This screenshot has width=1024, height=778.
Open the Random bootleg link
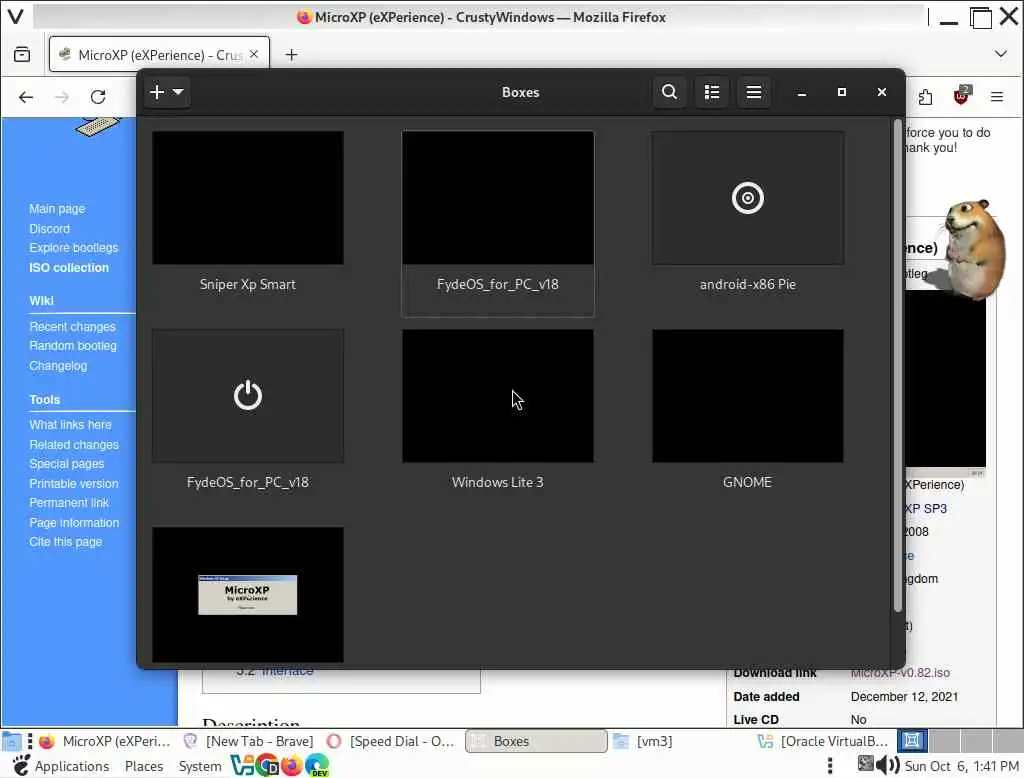click(x=73, y=346)
